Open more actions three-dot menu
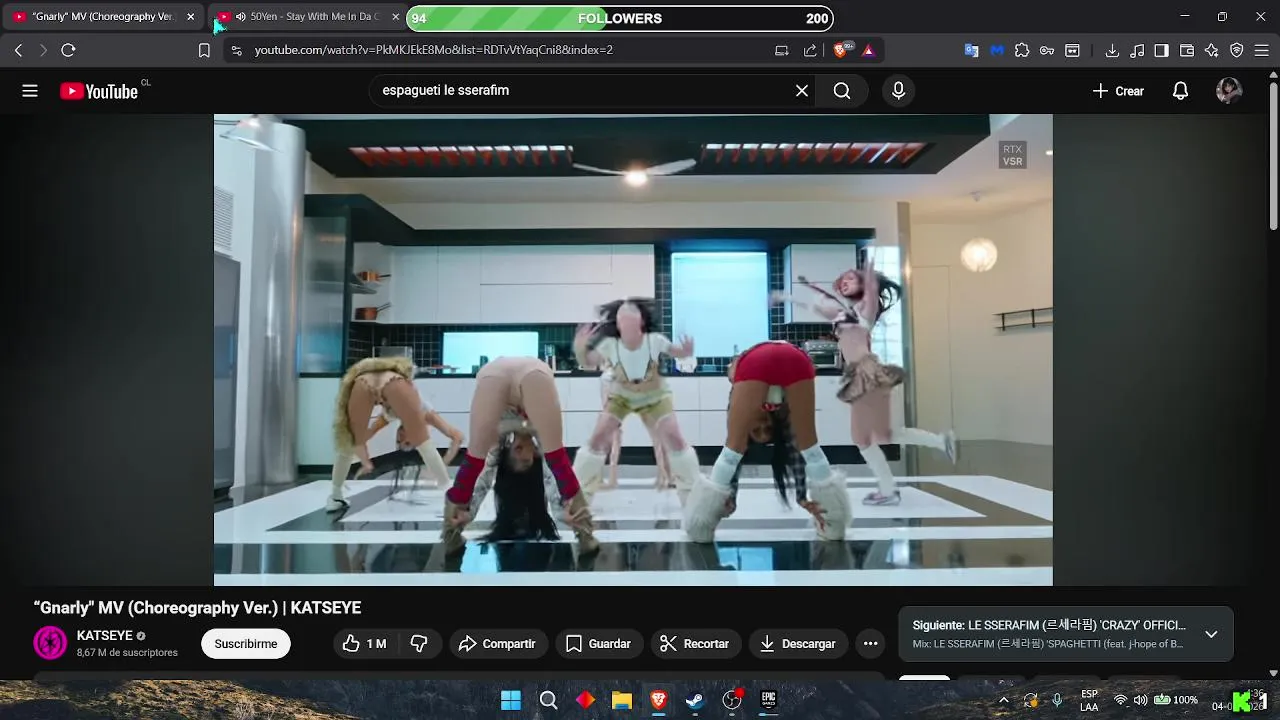Screen dimensions: 1280x720 tap(870, 644)
